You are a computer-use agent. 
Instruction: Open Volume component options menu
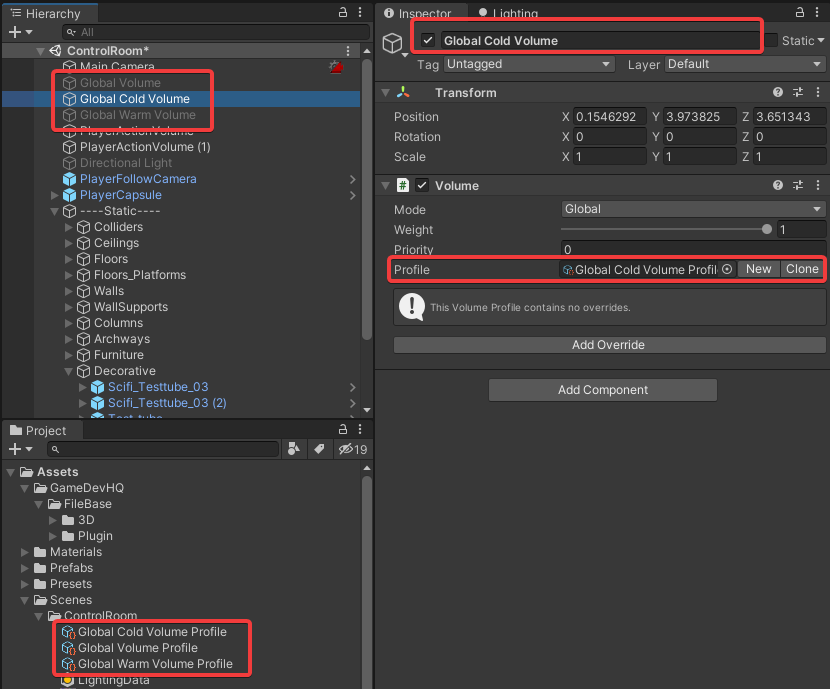(x=818, y=185)
